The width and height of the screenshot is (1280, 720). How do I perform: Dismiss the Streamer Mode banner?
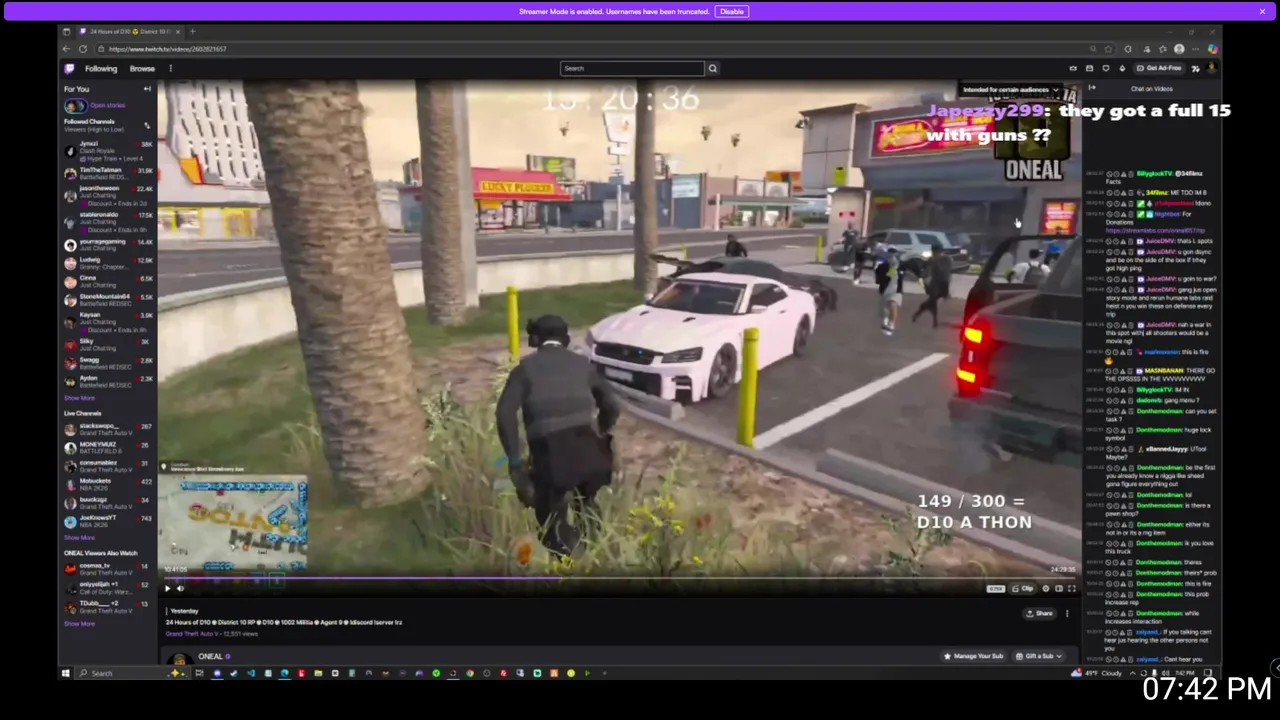(1262, 11)
